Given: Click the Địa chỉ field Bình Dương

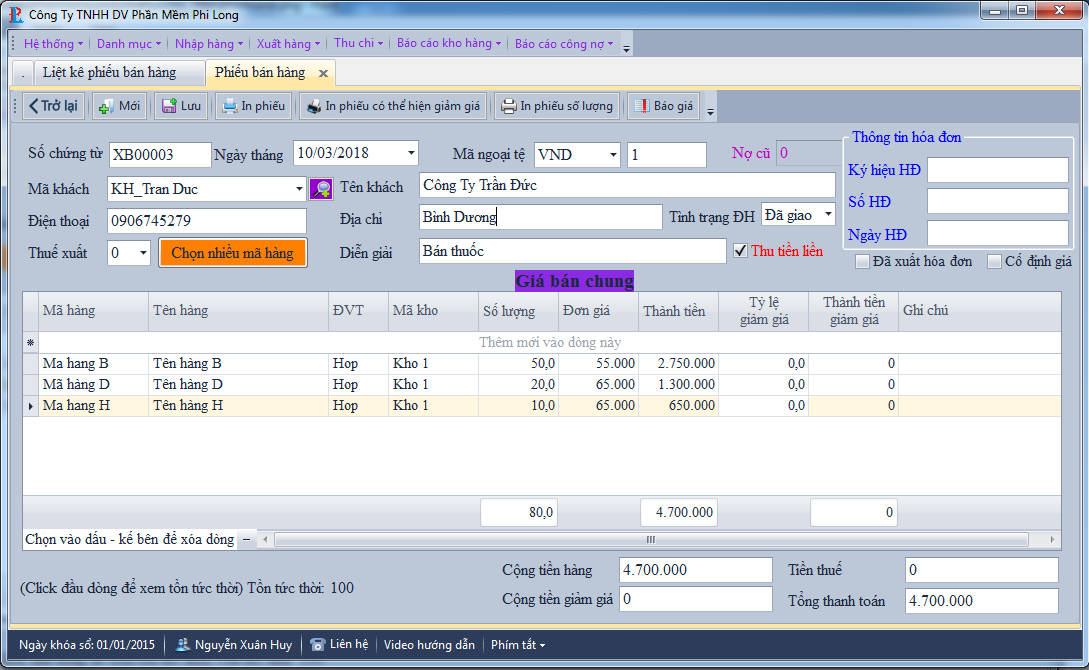Looking at the screenshot, I should coord(540,217).
